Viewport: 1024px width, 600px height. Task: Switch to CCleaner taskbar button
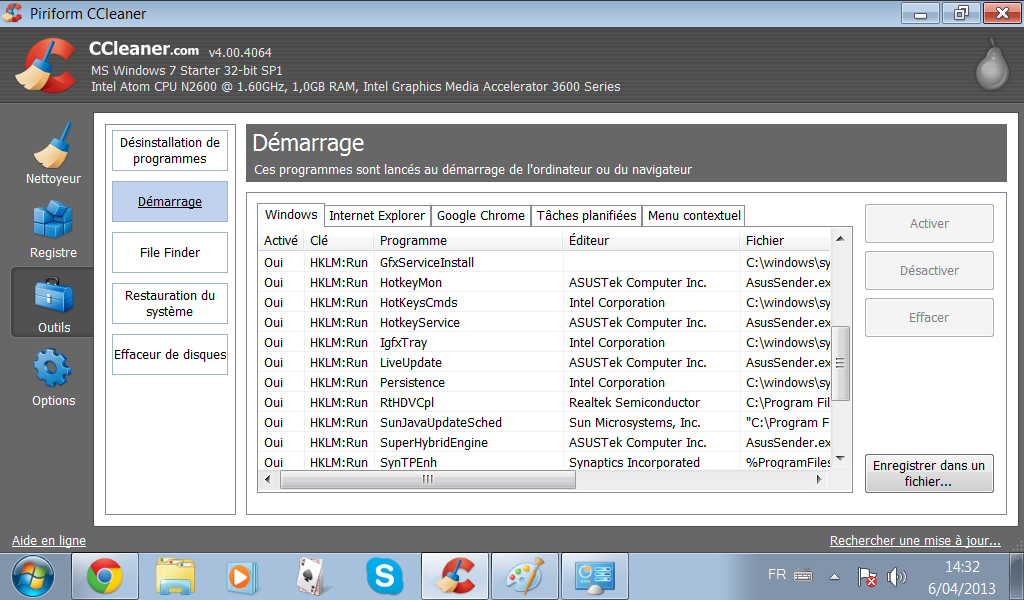click(x=455, y=576)
